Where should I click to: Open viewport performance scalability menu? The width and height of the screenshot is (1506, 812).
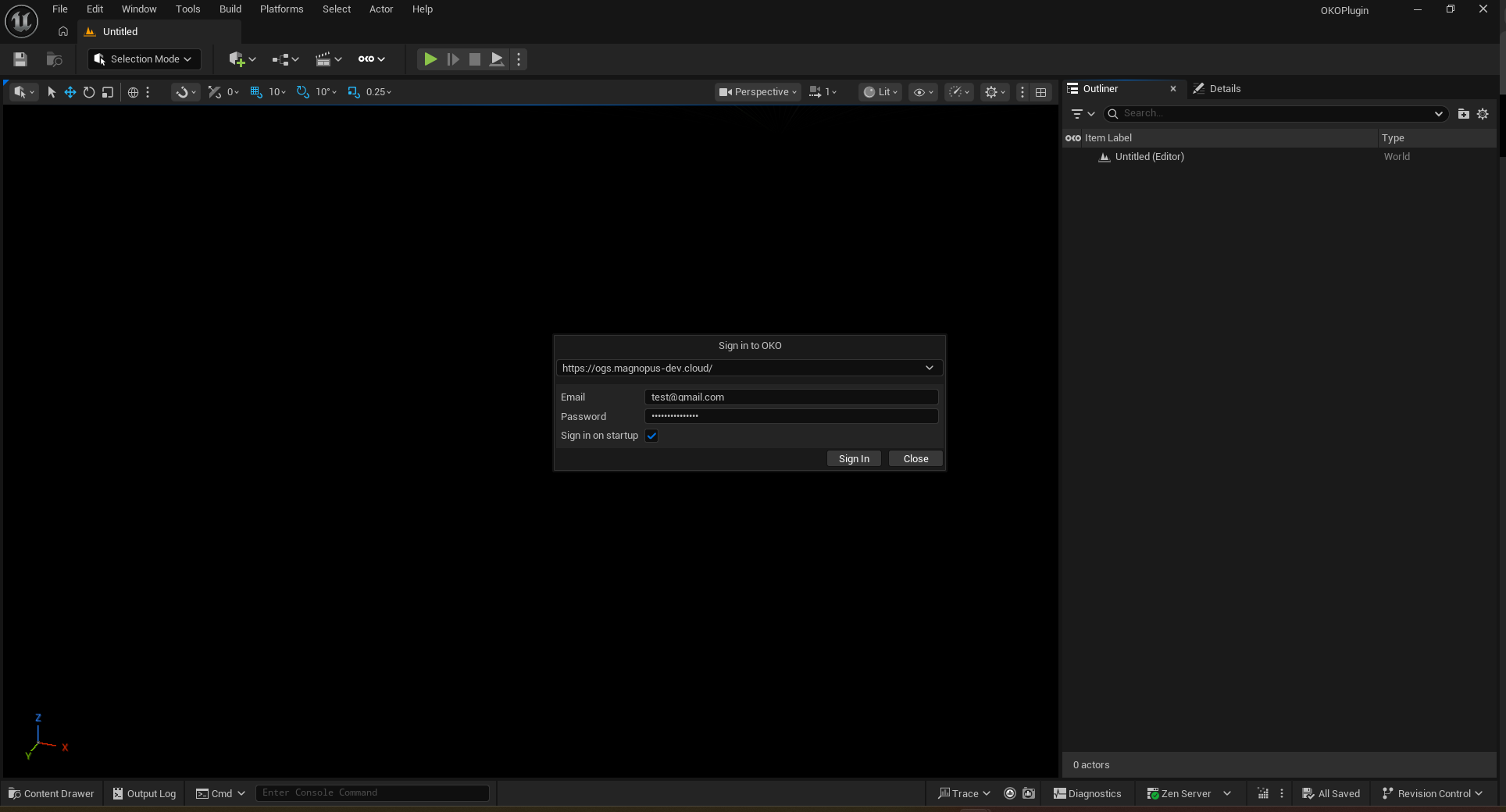tap(959, 92)
